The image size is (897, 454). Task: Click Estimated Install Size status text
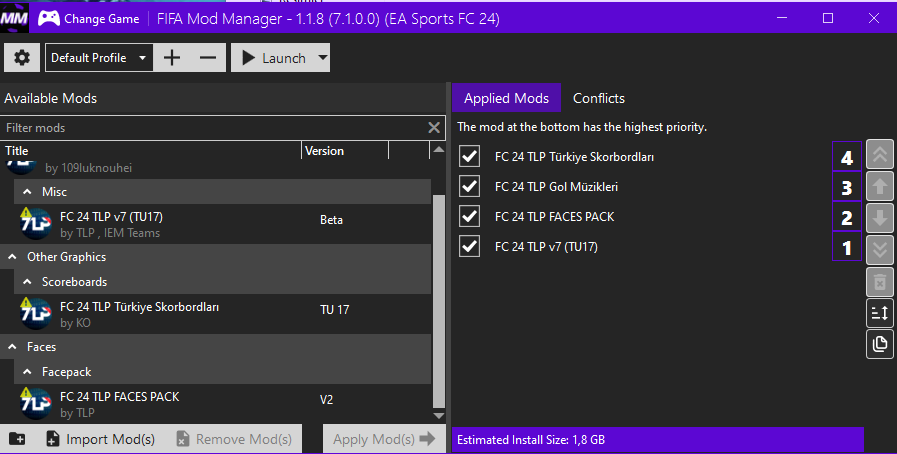(531, 440)
